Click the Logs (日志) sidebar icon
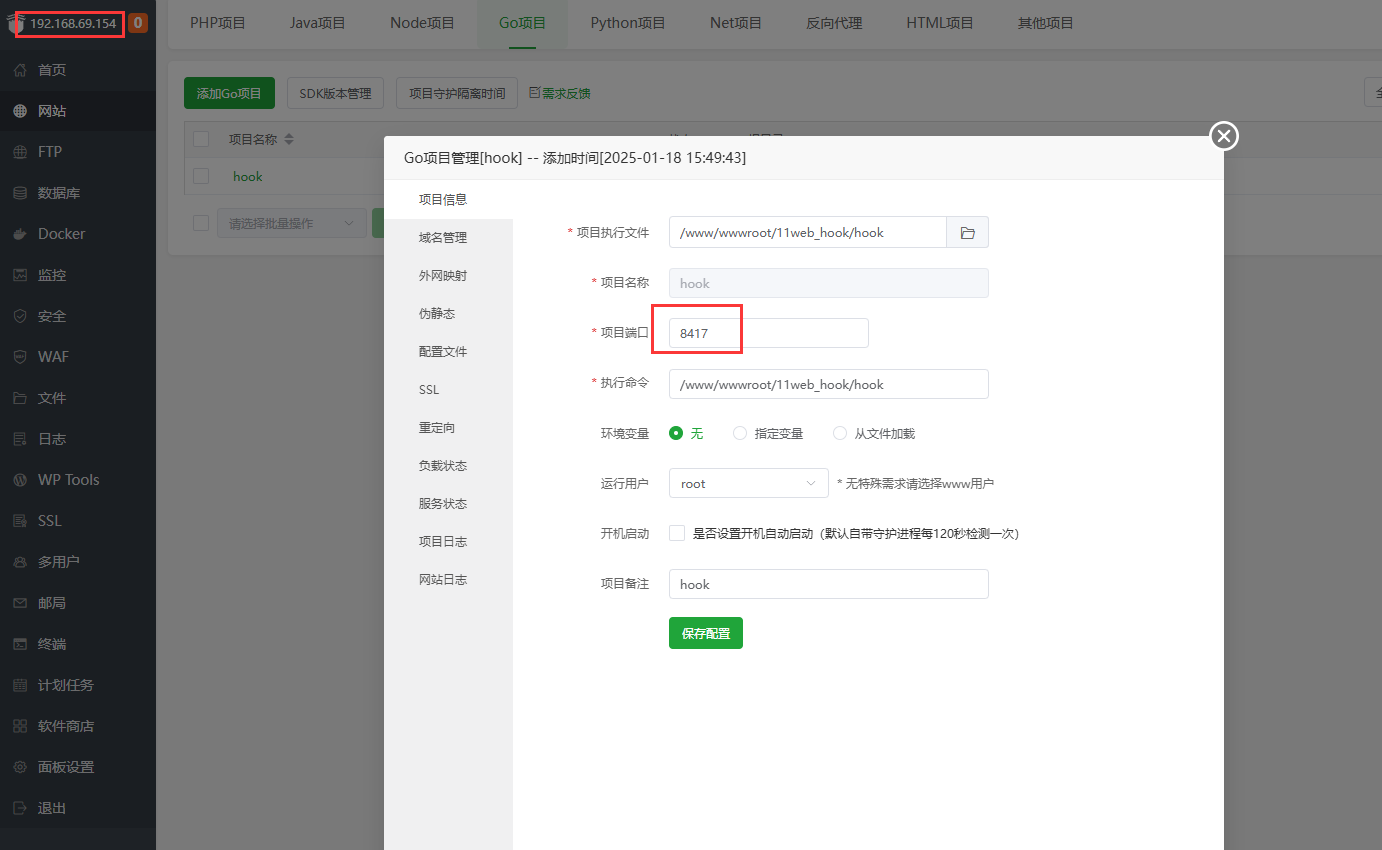1382x850 pixels. point(20,439)
